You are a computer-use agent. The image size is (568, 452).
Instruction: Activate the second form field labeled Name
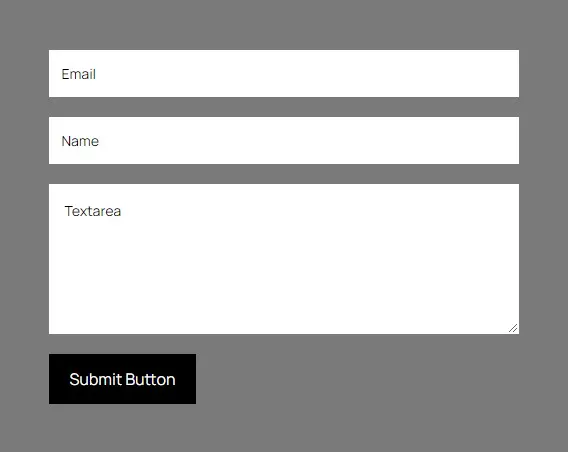tap(284, 141)
